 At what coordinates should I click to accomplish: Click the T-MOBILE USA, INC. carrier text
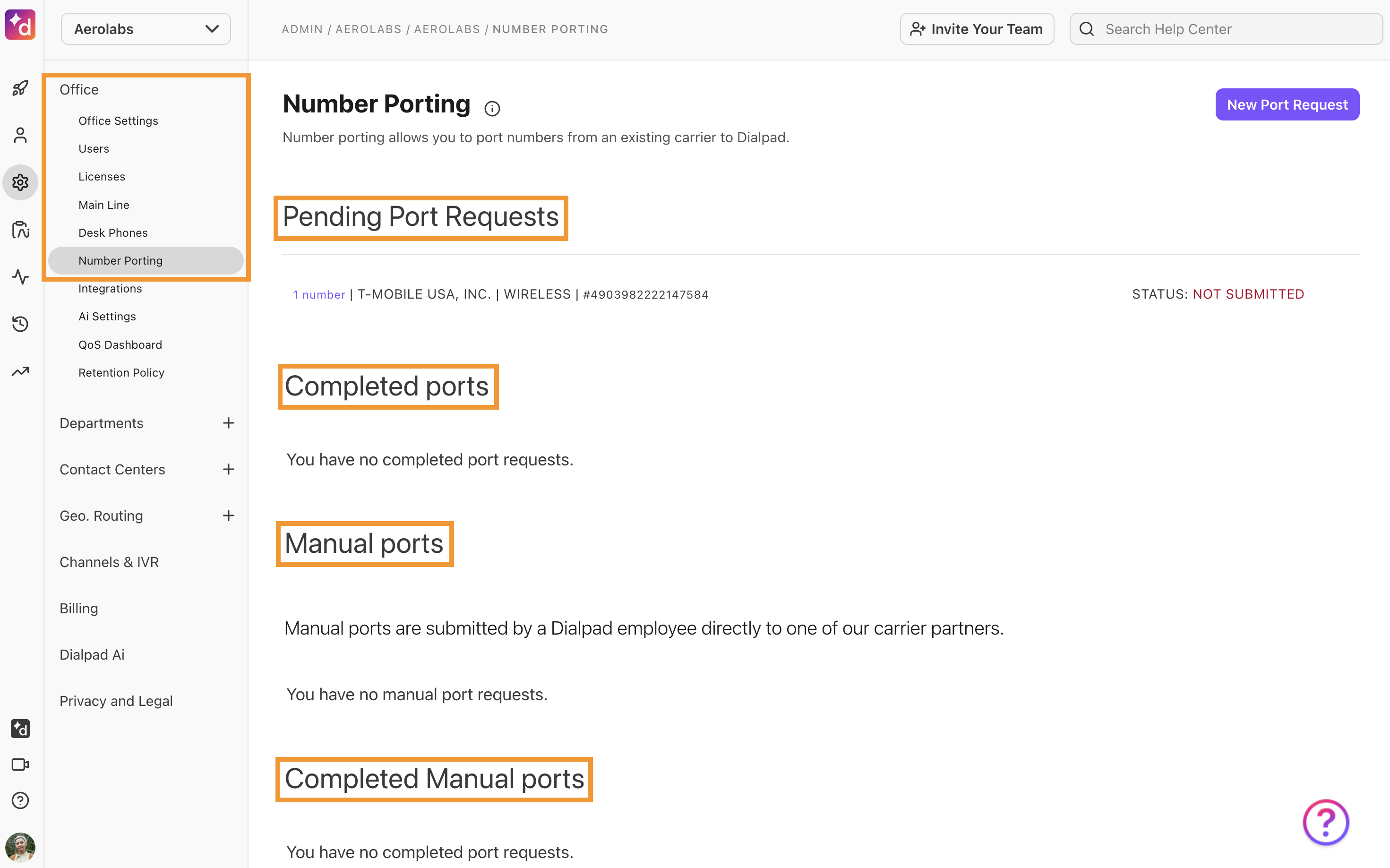pos(424,294)
